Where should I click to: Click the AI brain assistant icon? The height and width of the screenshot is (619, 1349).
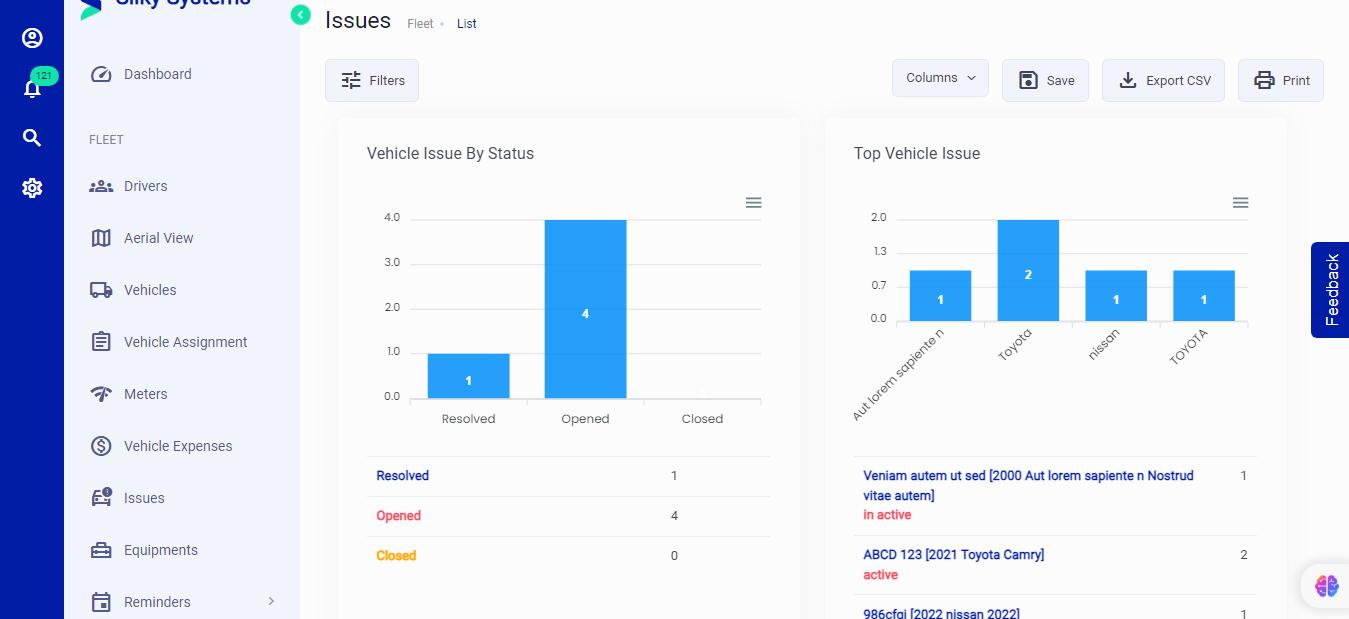1326,586
